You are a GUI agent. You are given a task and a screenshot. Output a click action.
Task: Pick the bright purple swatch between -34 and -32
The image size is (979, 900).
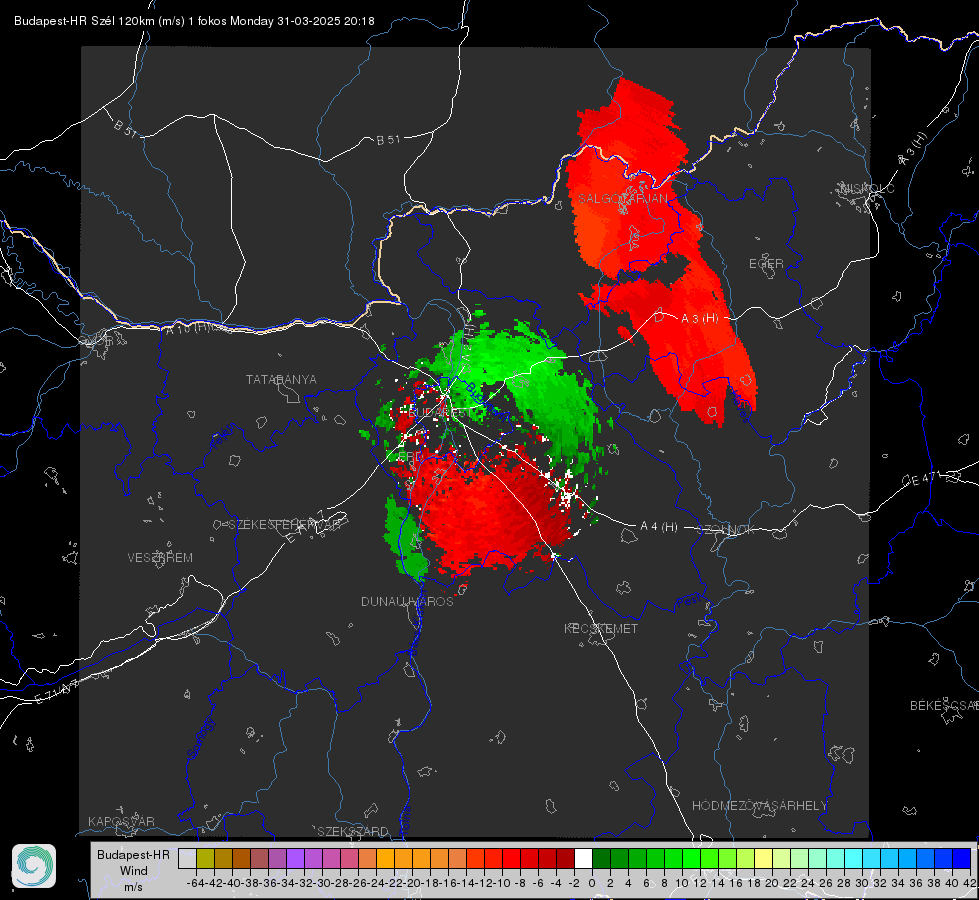[x=295, y=859]
